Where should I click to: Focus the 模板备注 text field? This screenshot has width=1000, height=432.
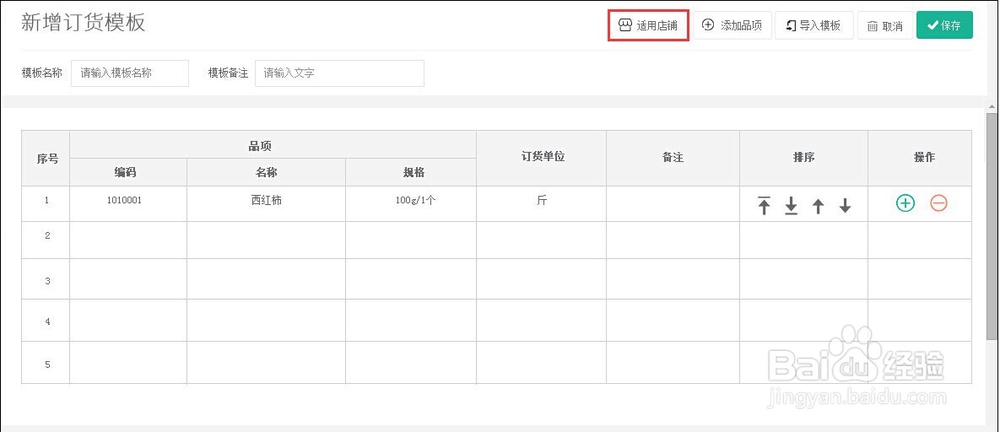[339, 73]
